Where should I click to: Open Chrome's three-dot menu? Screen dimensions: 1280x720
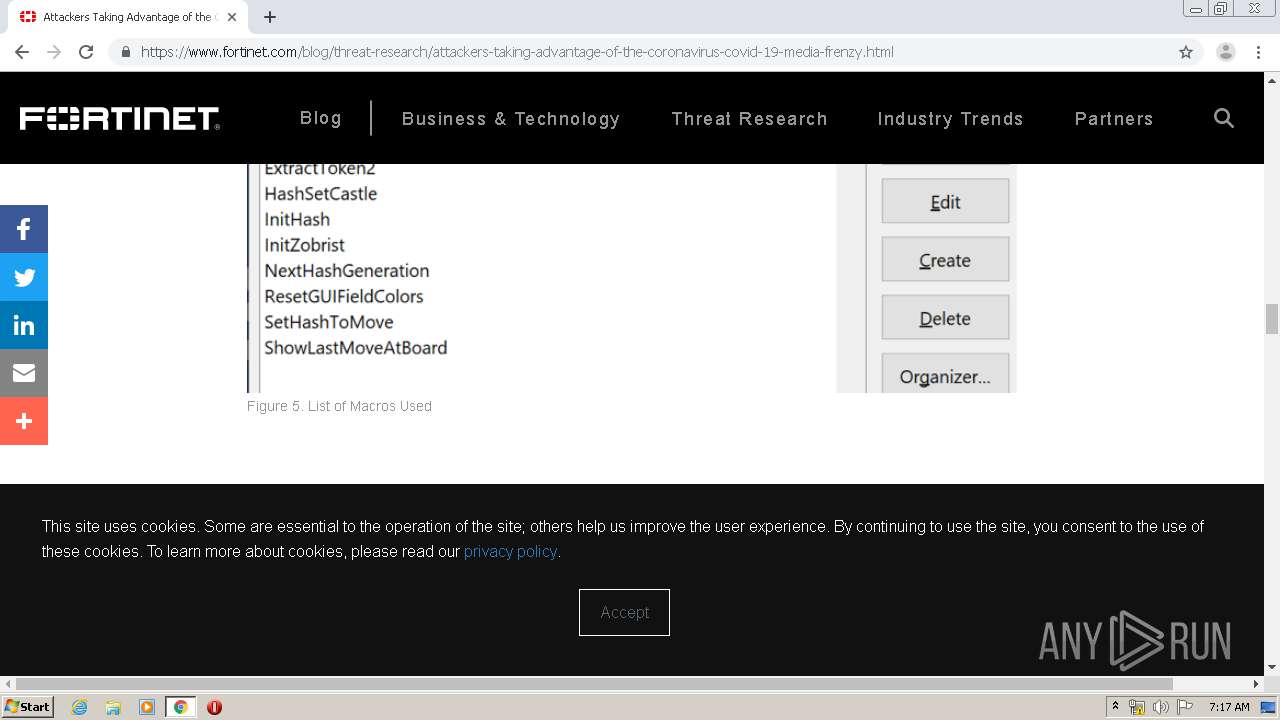[1258, 52]
